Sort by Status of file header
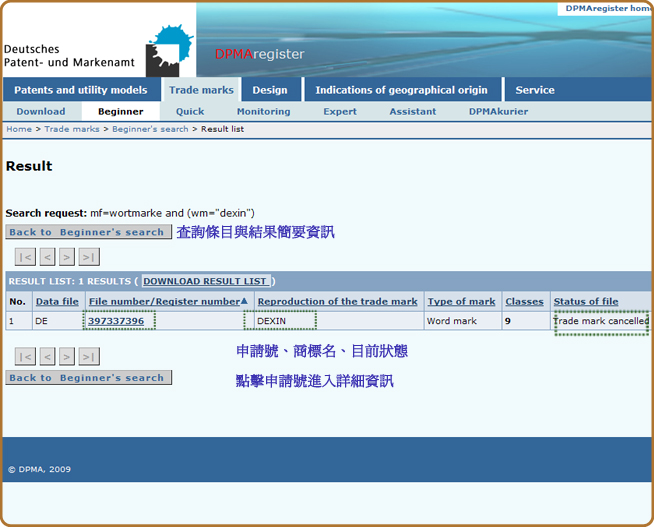This screenshot has height=527, width=654. pos(586,301)
